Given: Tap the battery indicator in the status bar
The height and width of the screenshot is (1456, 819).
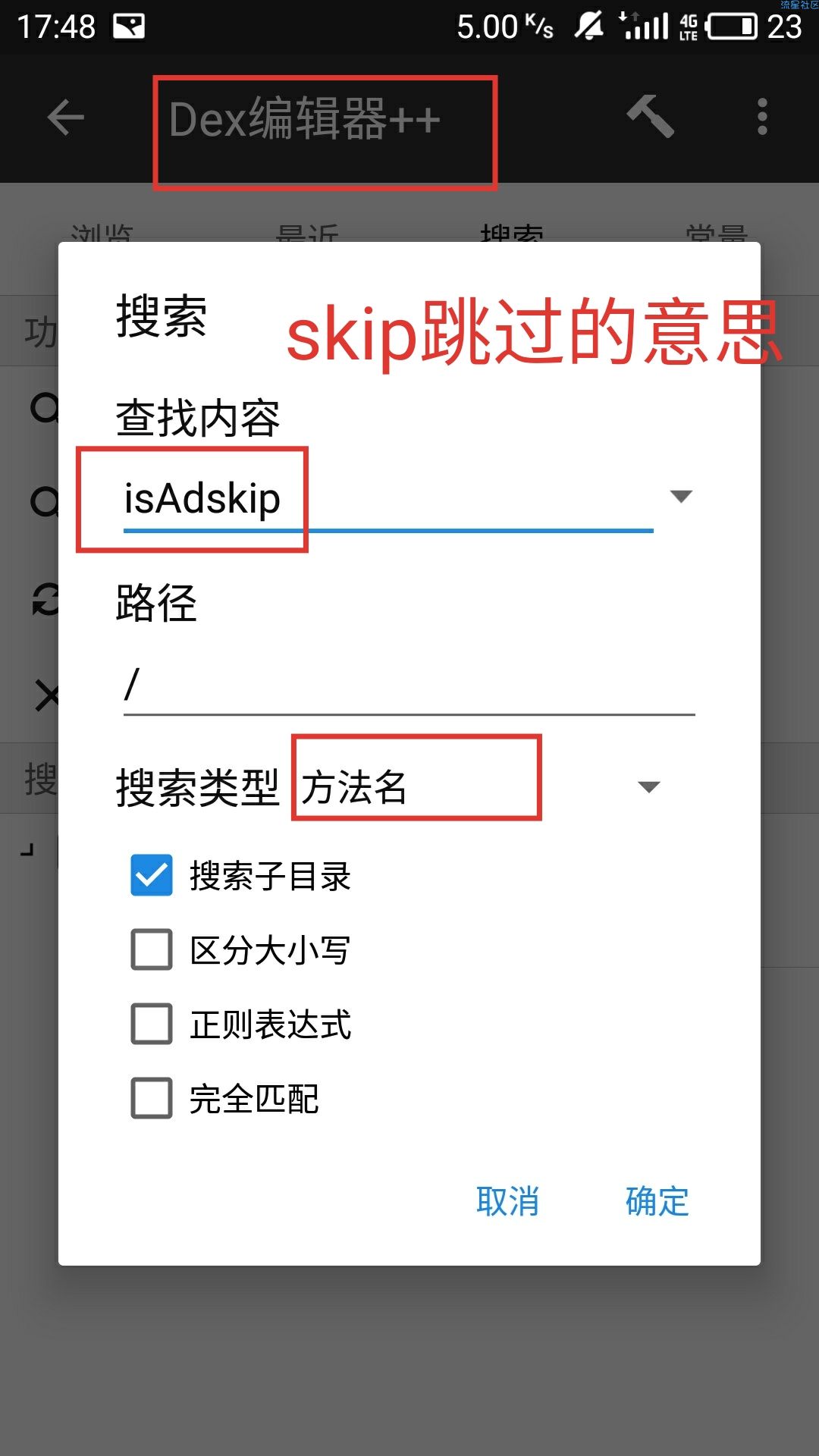Looking at the screenshot, I should click(x=732, y=27).
